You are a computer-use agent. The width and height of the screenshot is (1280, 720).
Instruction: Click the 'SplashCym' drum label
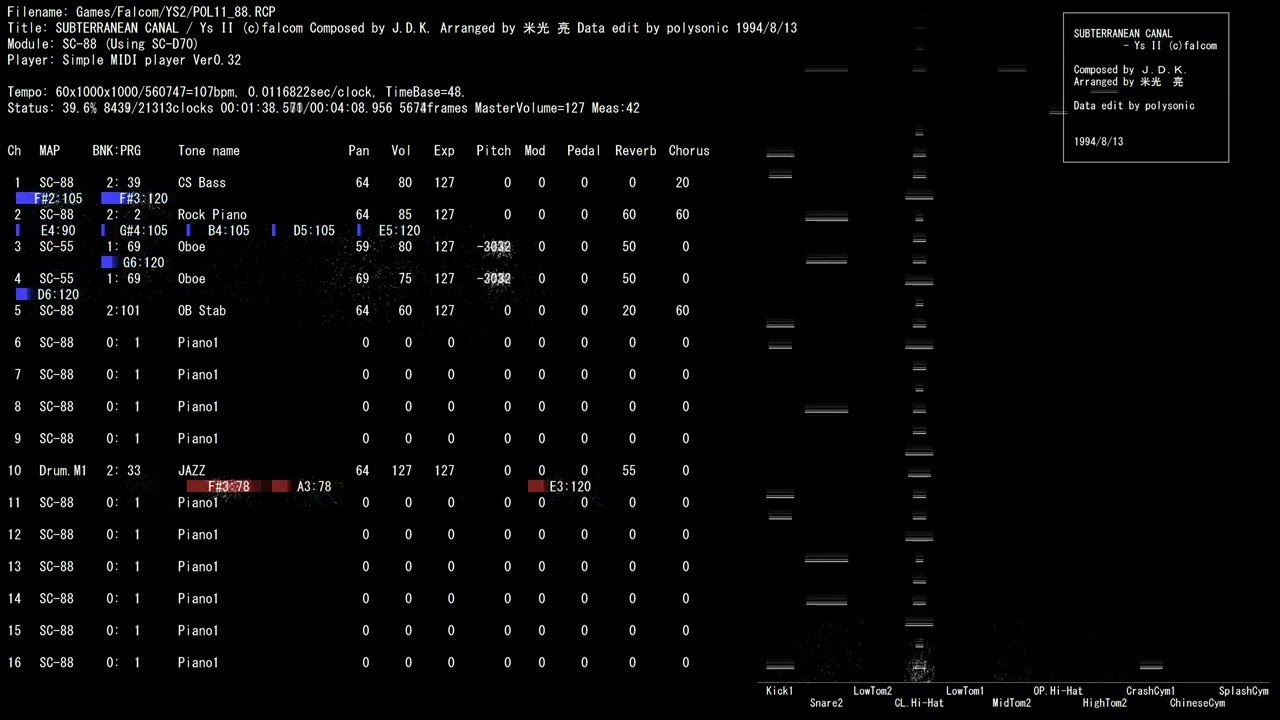click(x=1243, y=691)
